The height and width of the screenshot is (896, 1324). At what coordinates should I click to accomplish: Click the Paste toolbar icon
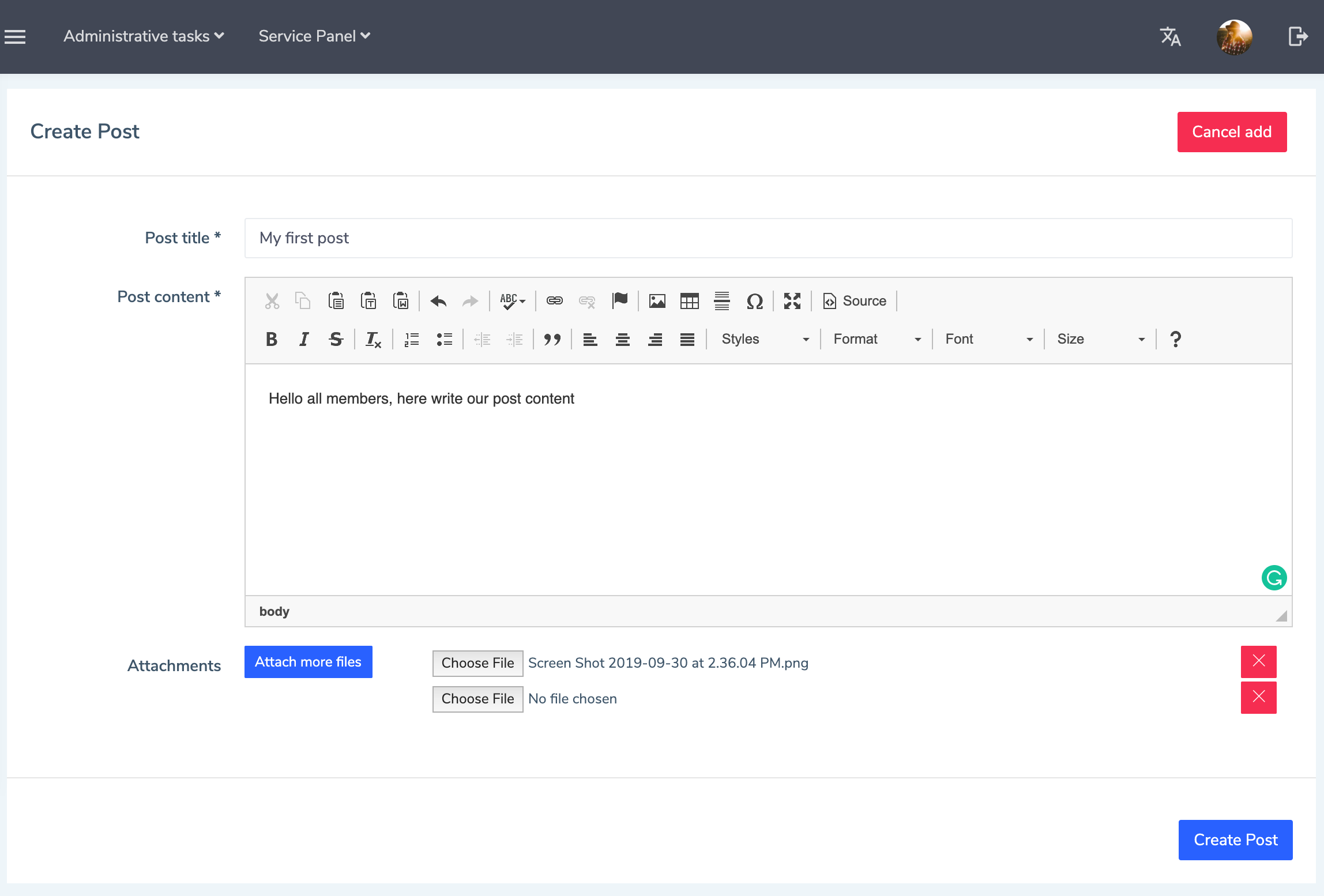point(336,301)
